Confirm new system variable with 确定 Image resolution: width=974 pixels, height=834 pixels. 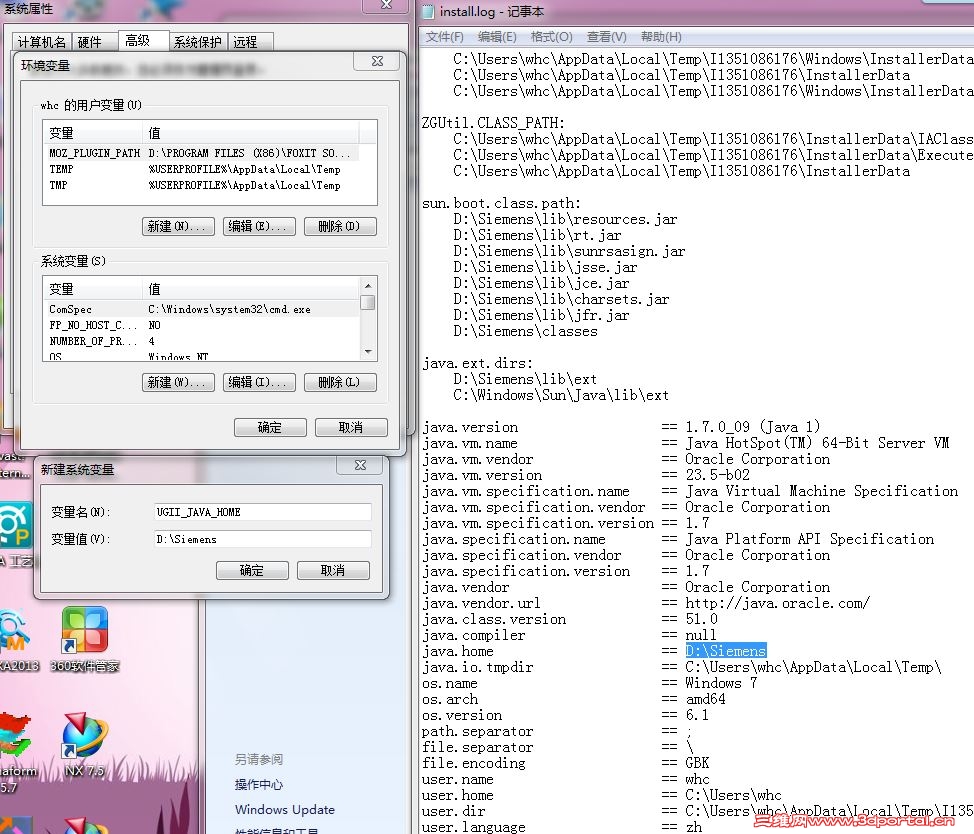pyautogui.click(x=252, y=570)
